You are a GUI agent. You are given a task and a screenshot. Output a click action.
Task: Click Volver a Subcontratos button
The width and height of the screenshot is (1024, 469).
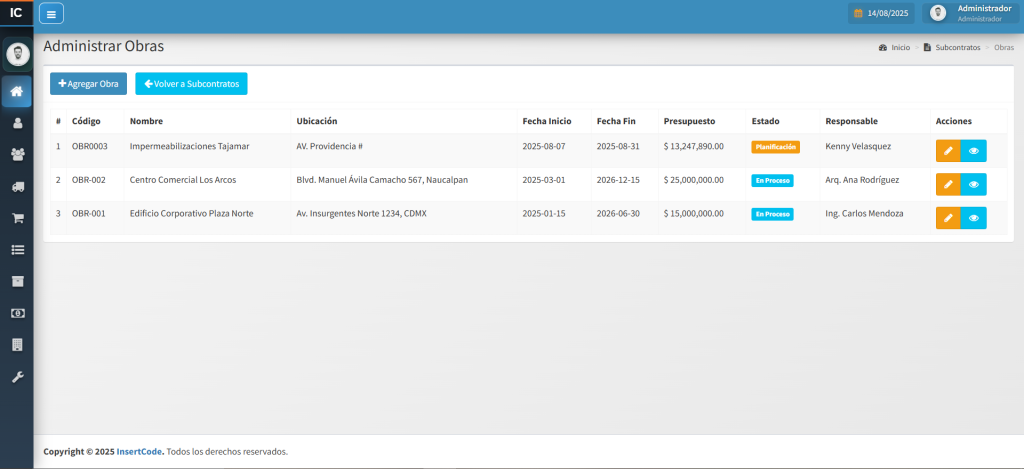pos(191,84)
